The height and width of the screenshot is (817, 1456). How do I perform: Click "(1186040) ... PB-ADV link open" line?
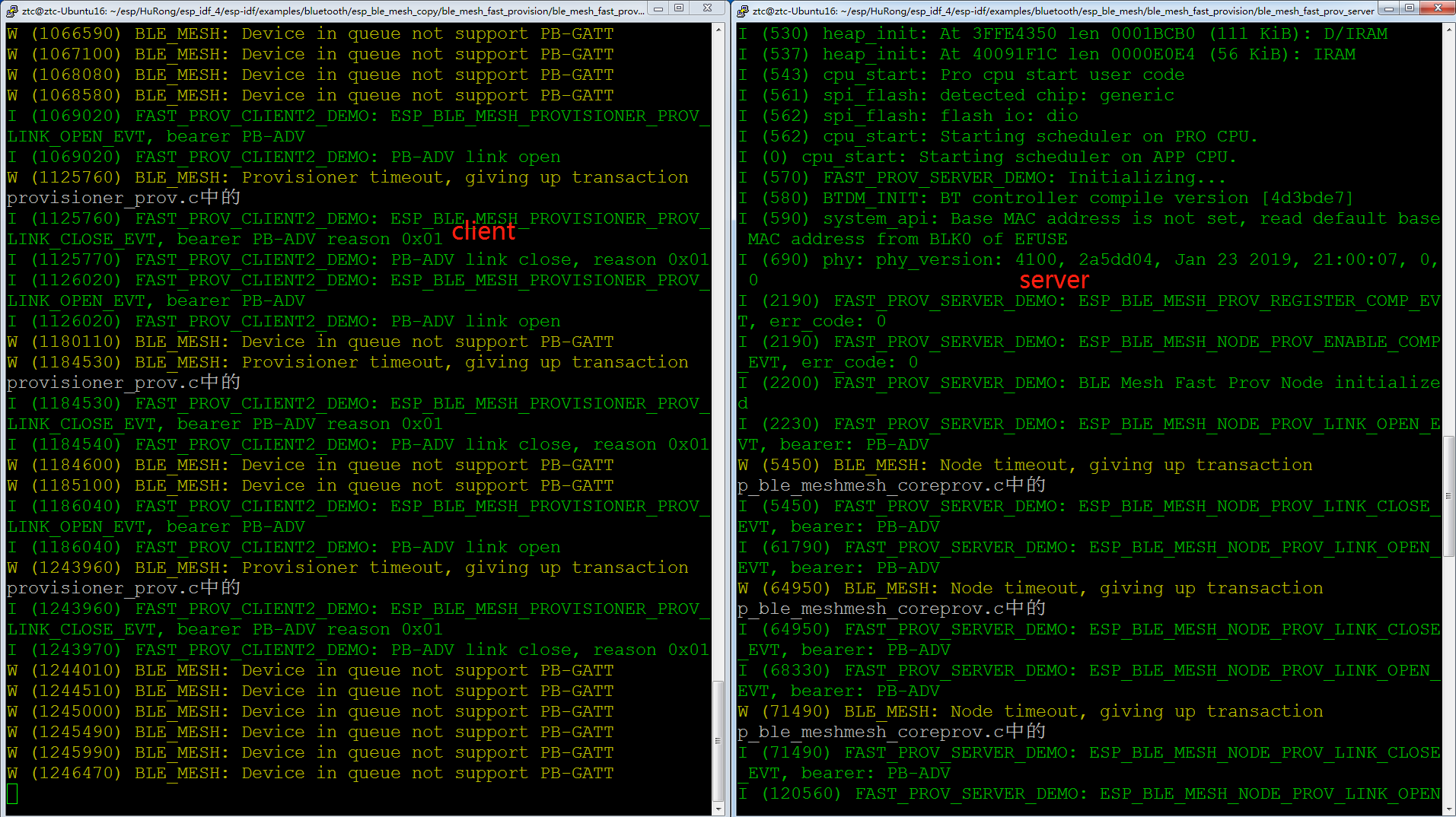(284, 548)
